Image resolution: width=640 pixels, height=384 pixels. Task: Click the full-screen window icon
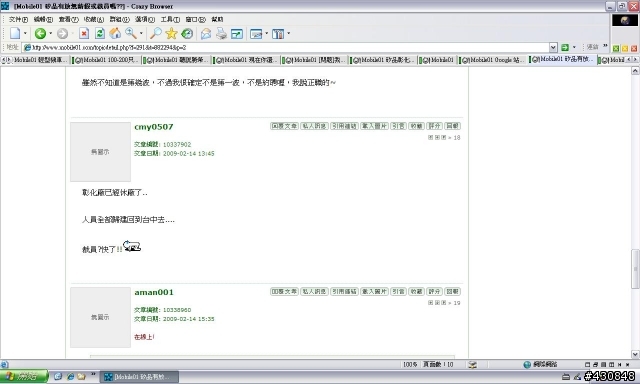[x=237, y=33]
